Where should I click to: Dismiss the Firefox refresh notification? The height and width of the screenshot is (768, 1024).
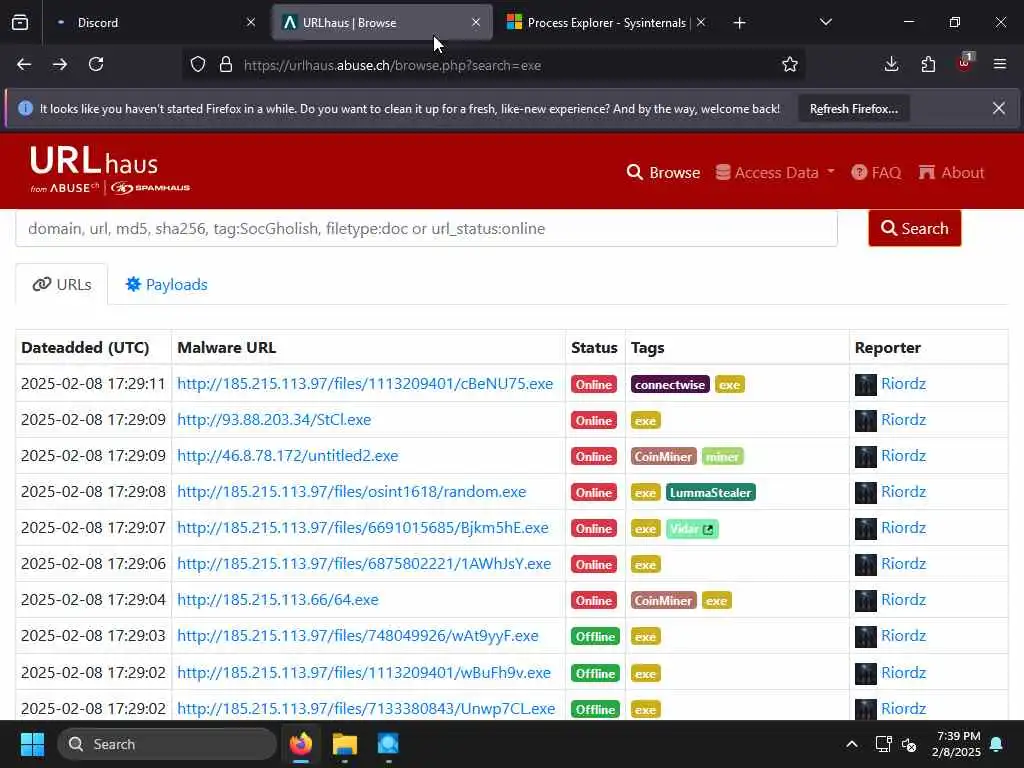(999, 108)
